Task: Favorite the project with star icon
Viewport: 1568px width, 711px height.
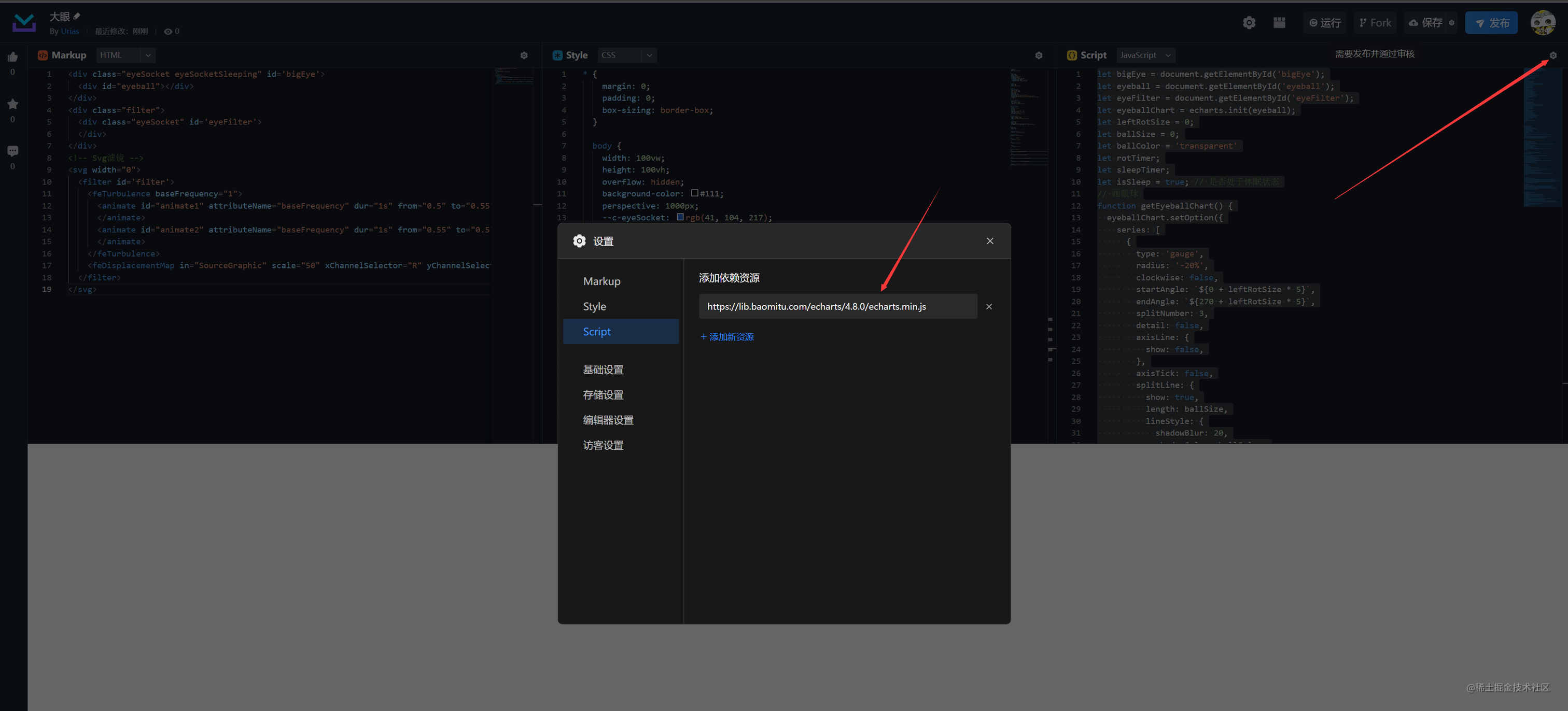Action: point(13,104)
